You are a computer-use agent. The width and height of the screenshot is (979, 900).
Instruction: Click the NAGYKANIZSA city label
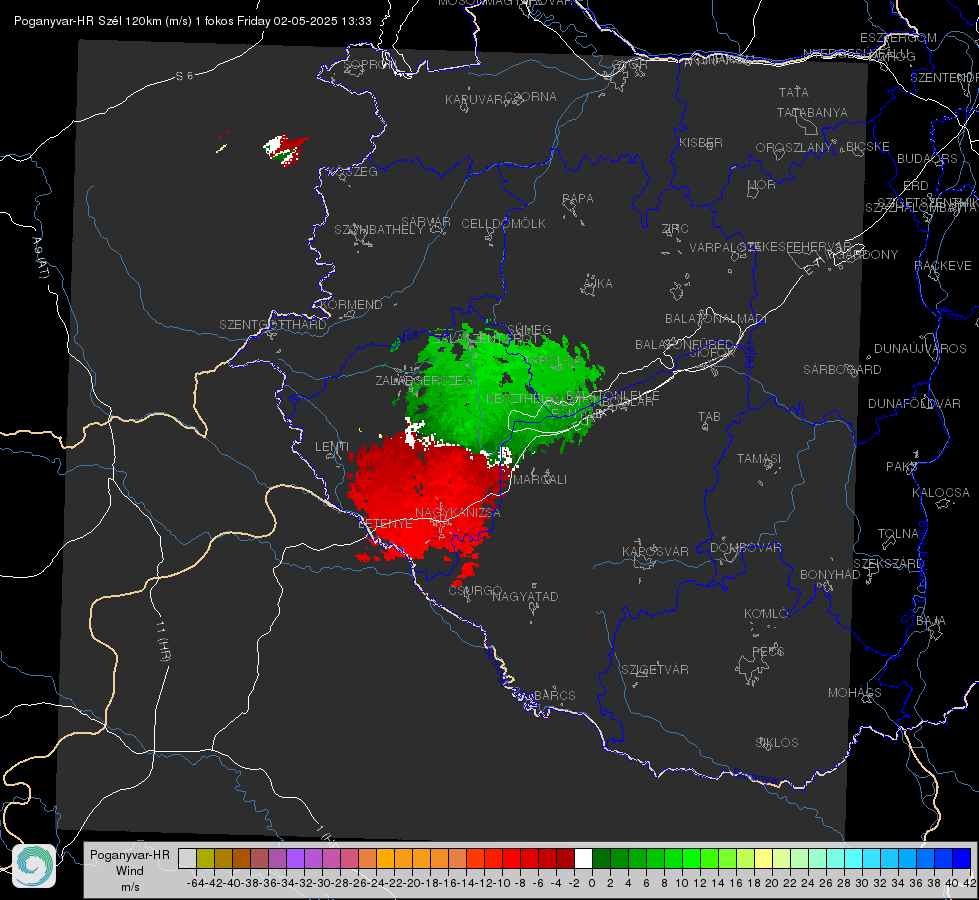(458, 513)
